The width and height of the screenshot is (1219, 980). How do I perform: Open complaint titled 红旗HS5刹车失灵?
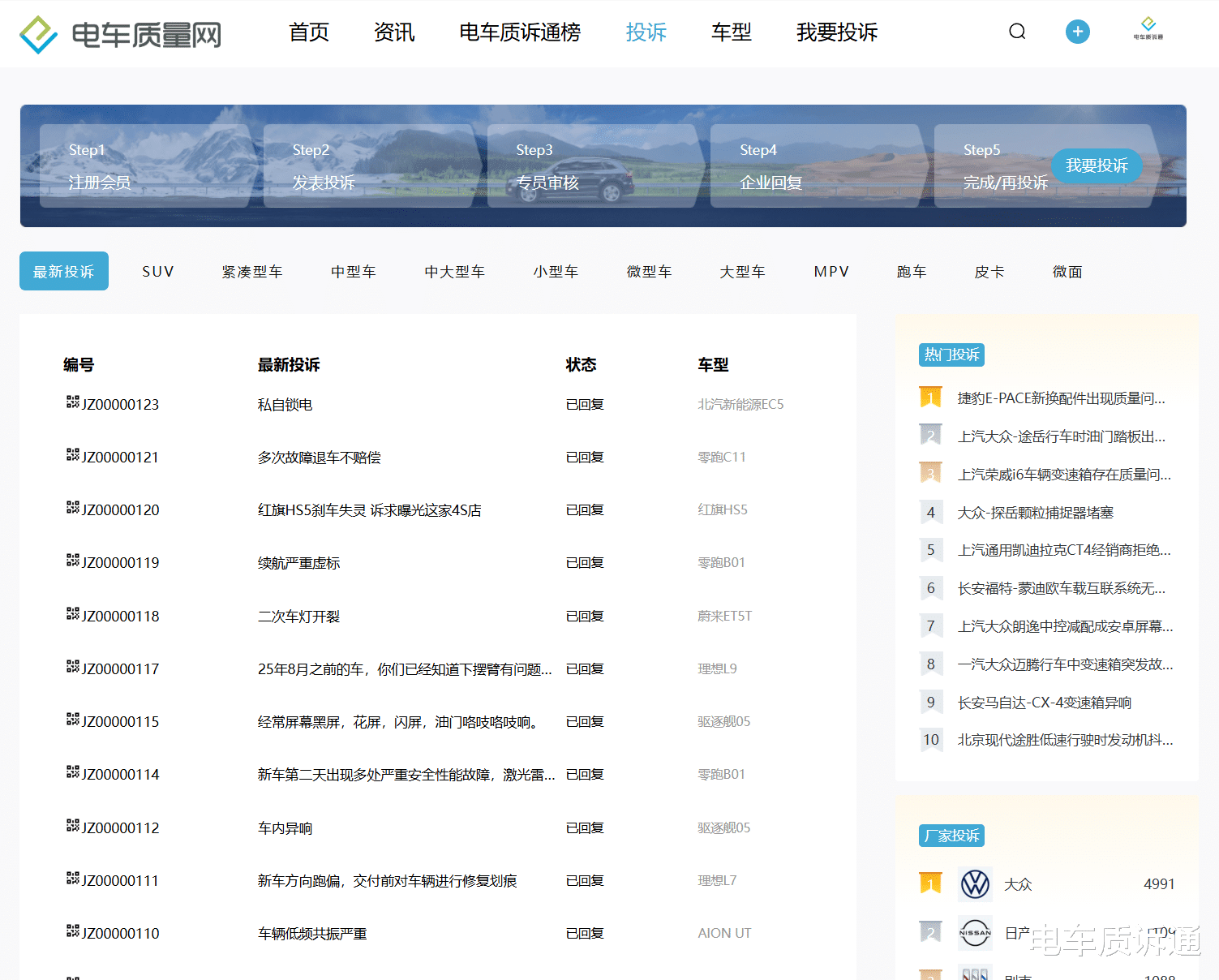coord(369,510)
